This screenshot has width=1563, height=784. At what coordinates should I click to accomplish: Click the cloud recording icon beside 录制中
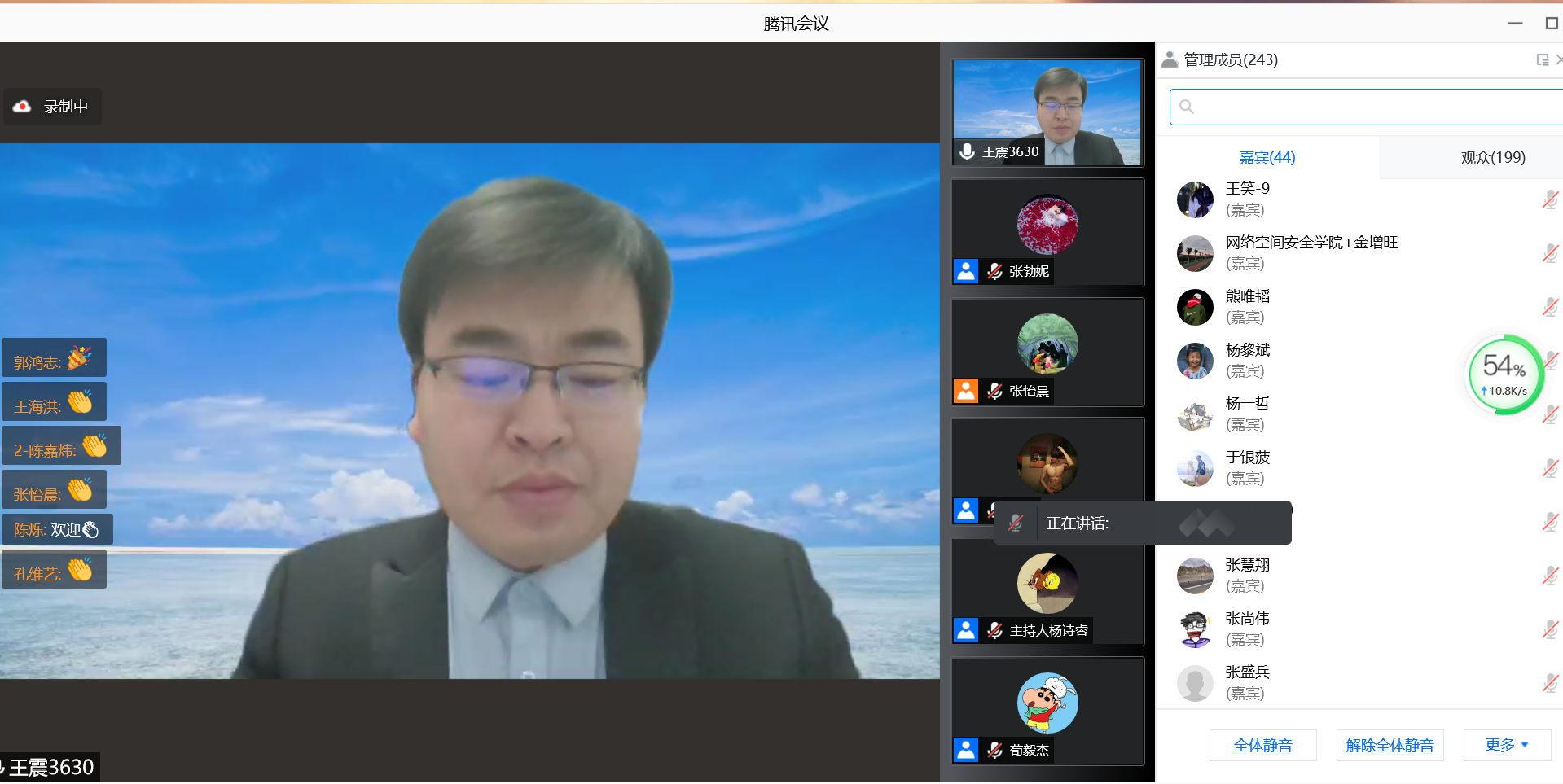[x=22, y=107]
